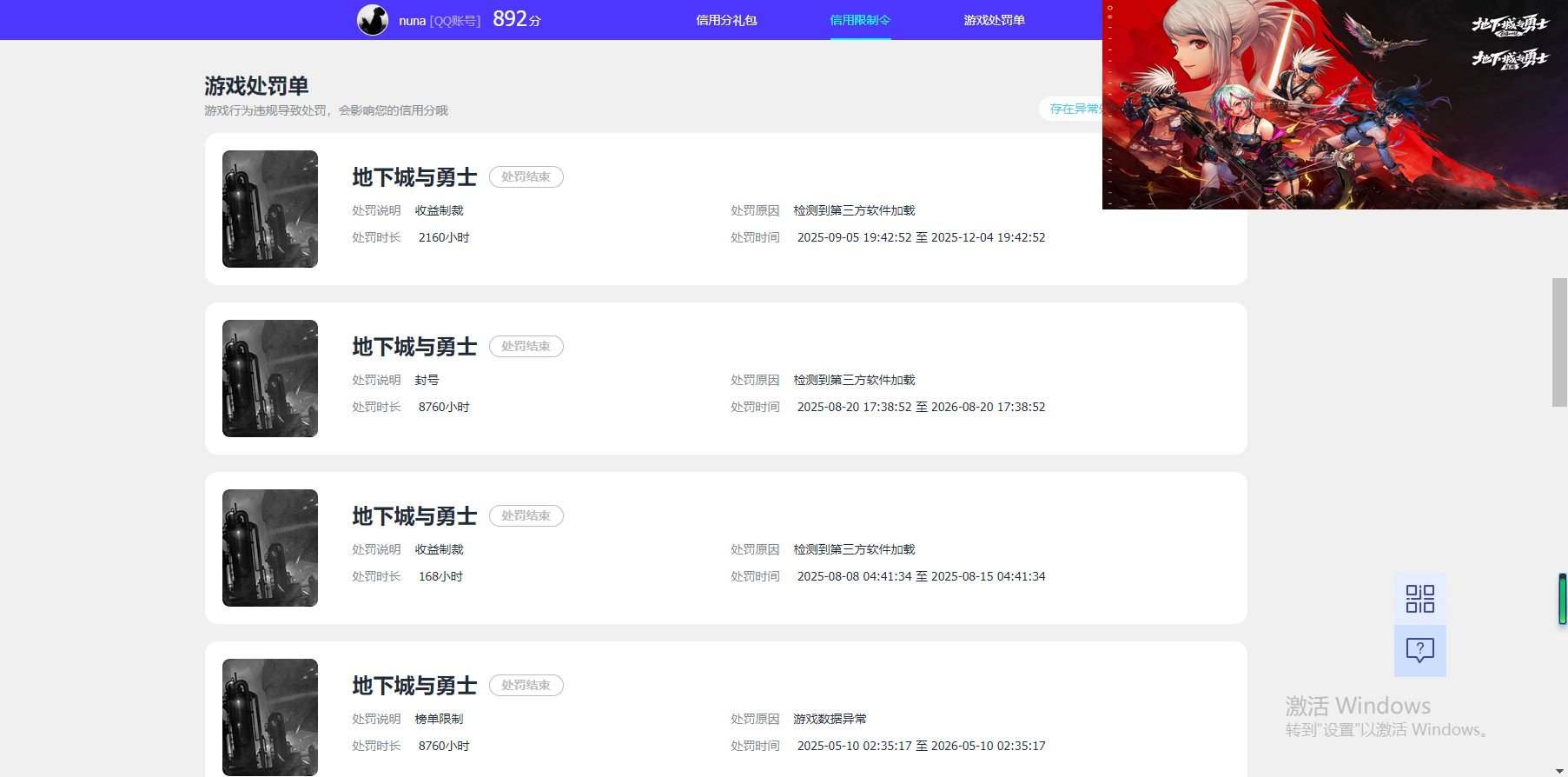Click 地下城与勇士 title in the 榜单限制 card

tap(414, 686)
